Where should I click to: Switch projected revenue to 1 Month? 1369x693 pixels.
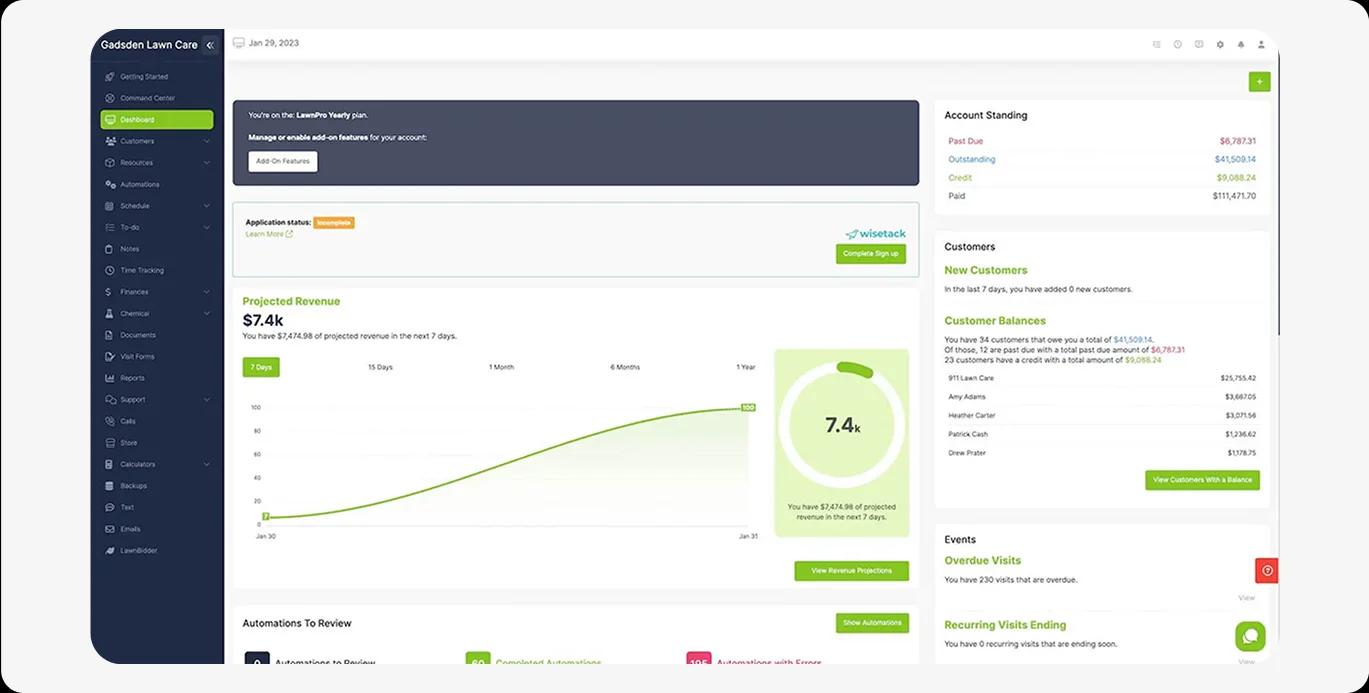click(x=501, y=367)
